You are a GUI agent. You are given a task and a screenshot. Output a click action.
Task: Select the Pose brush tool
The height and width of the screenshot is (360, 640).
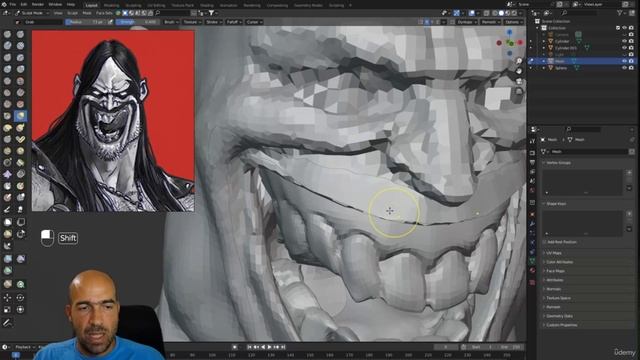tap(20, 139)
